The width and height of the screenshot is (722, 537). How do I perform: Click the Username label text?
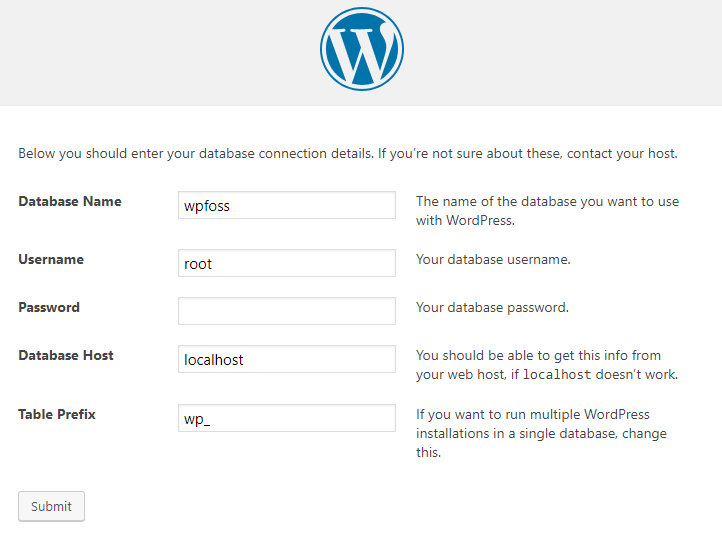[51, 259]
